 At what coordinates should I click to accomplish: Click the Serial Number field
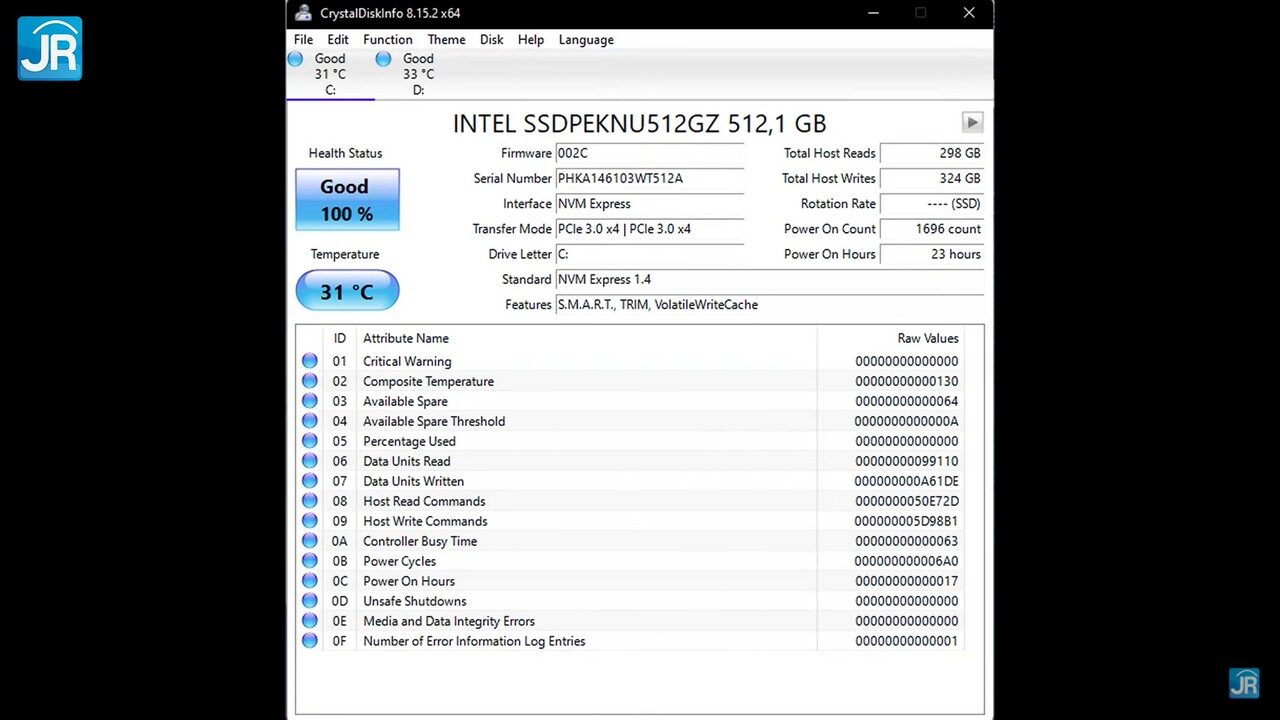pyautogui.click(x=649, y=179)
